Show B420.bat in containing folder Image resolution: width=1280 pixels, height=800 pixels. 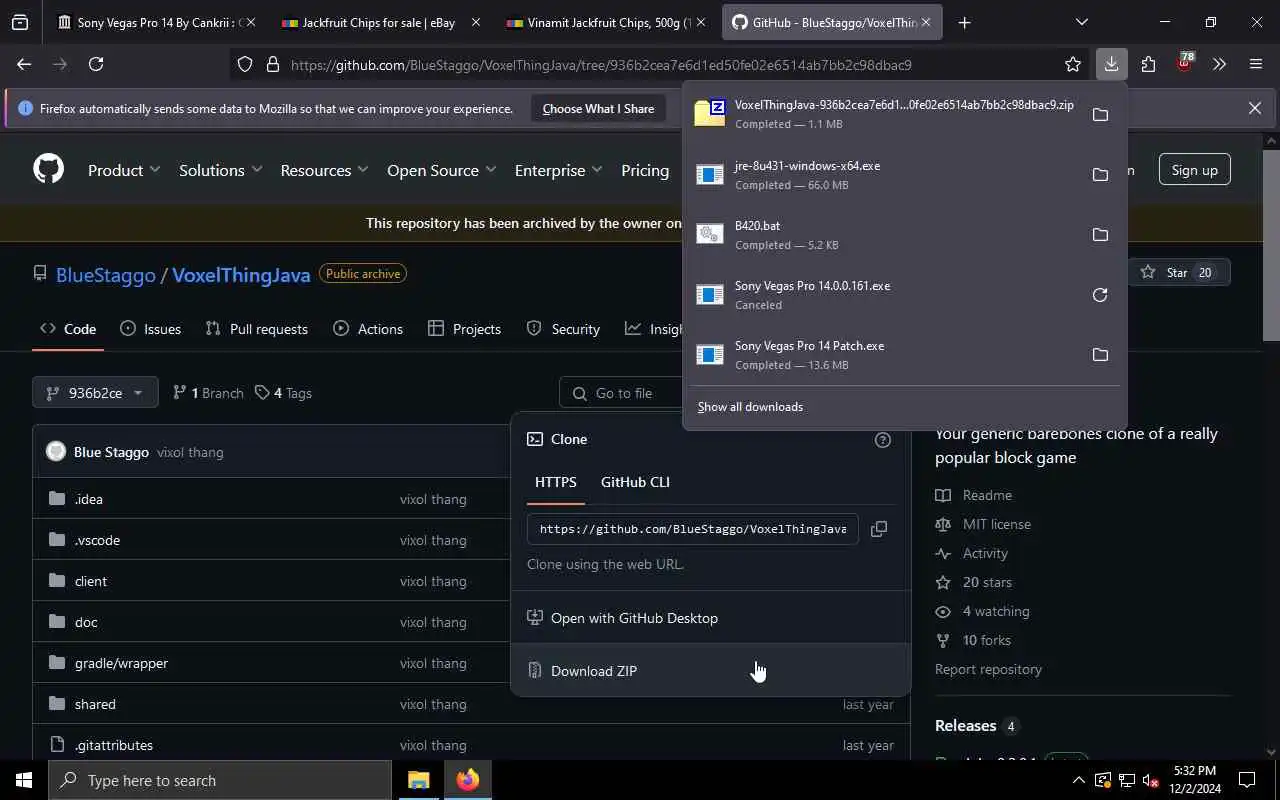[x=1100, y=234]
